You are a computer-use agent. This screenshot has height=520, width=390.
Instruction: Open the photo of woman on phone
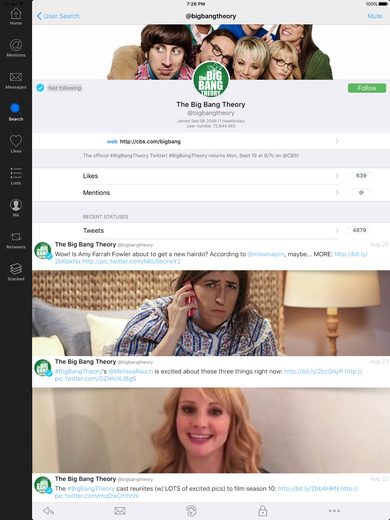[211, 313]
